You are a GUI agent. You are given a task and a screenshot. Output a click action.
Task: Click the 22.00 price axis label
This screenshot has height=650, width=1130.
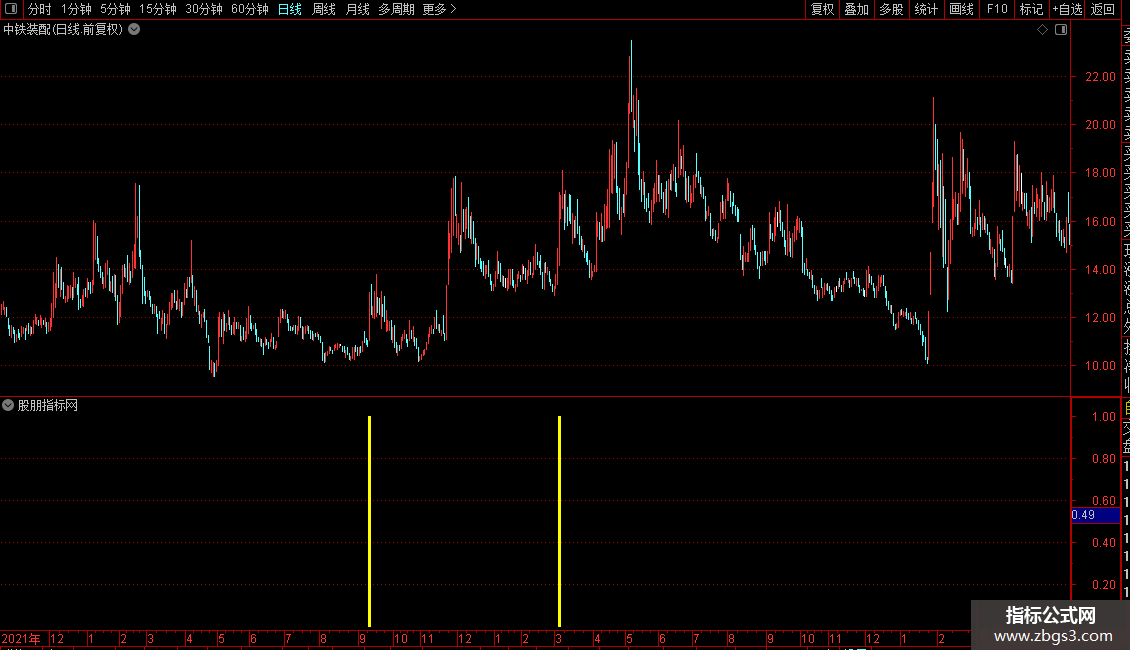click(x=1100, y=76)
